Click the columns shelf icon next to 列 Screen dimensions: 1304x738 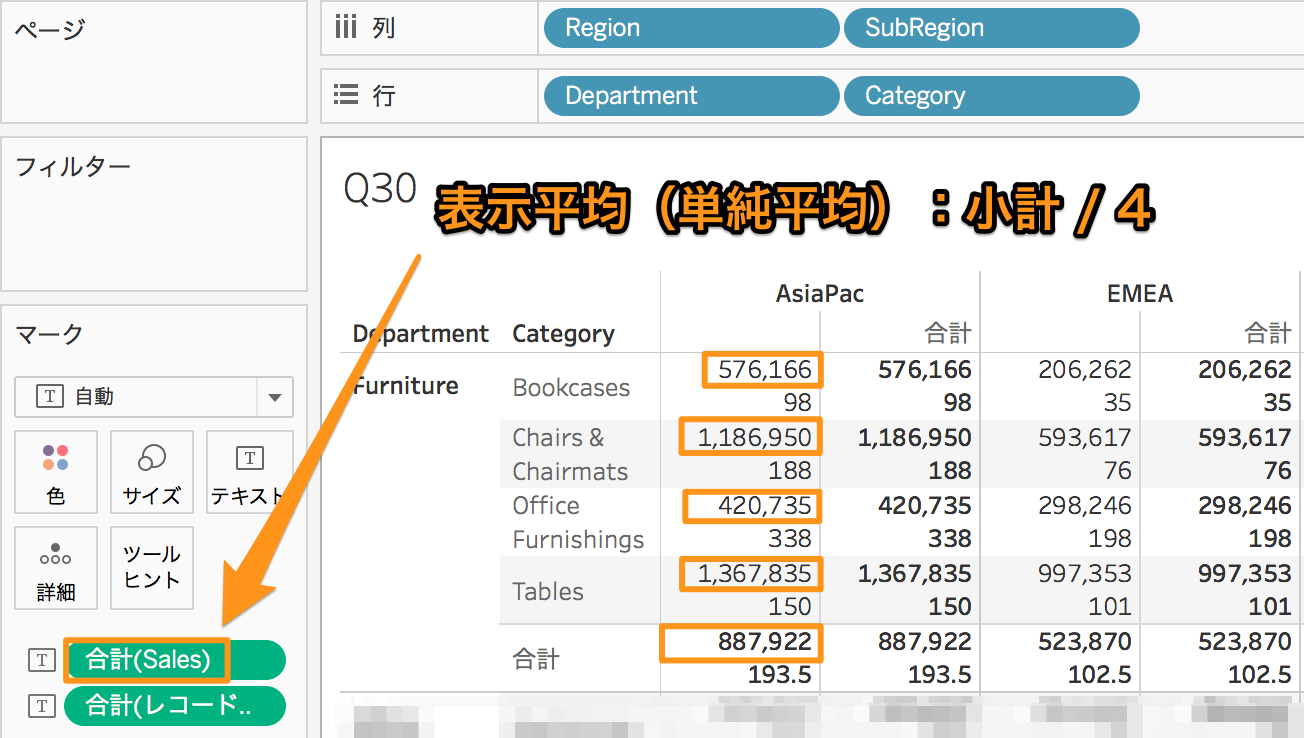pos(346,28)
